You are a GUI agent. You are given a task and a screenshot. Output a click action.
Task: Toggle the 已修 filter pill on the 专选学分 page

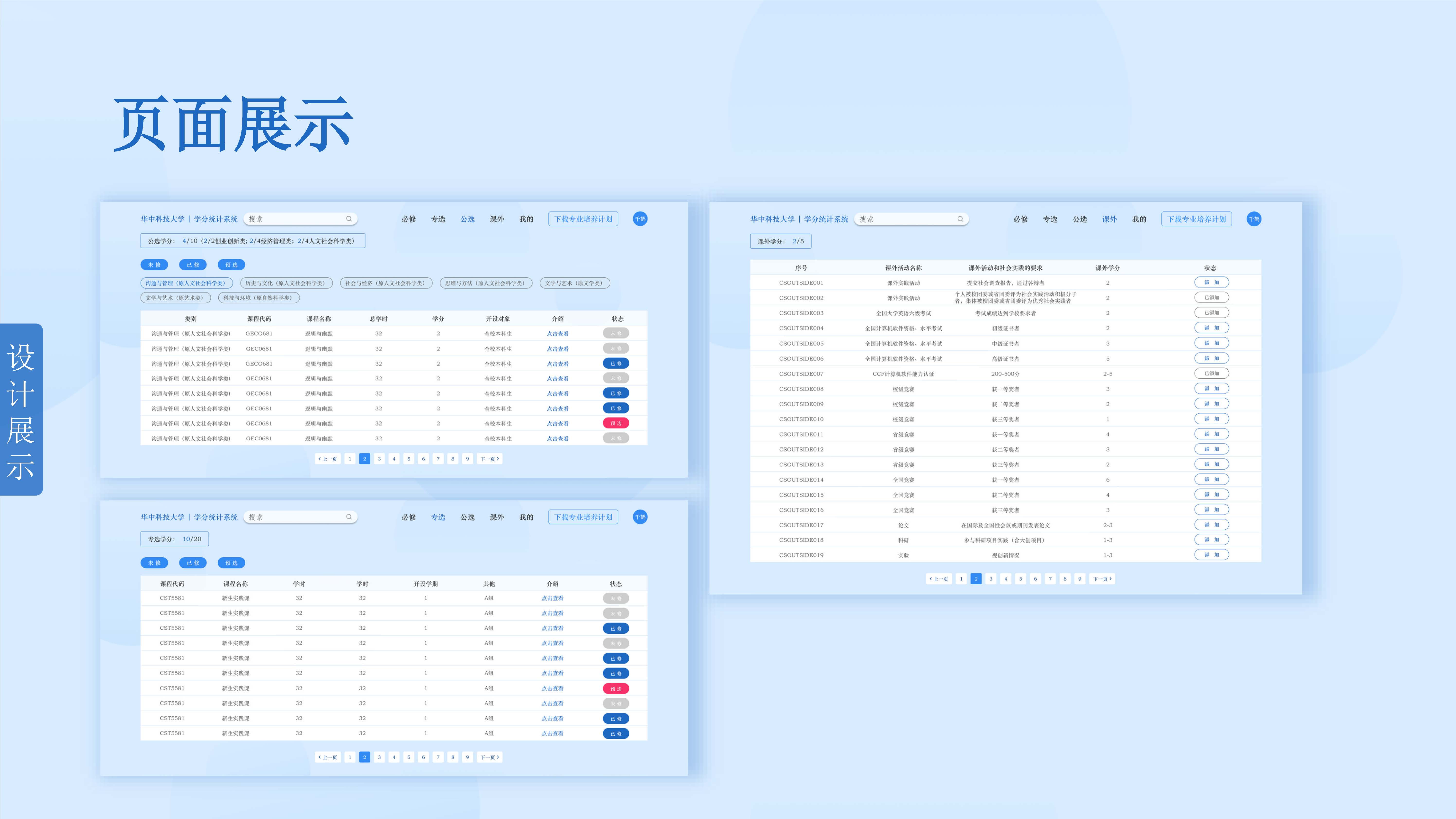pos(193,563)
